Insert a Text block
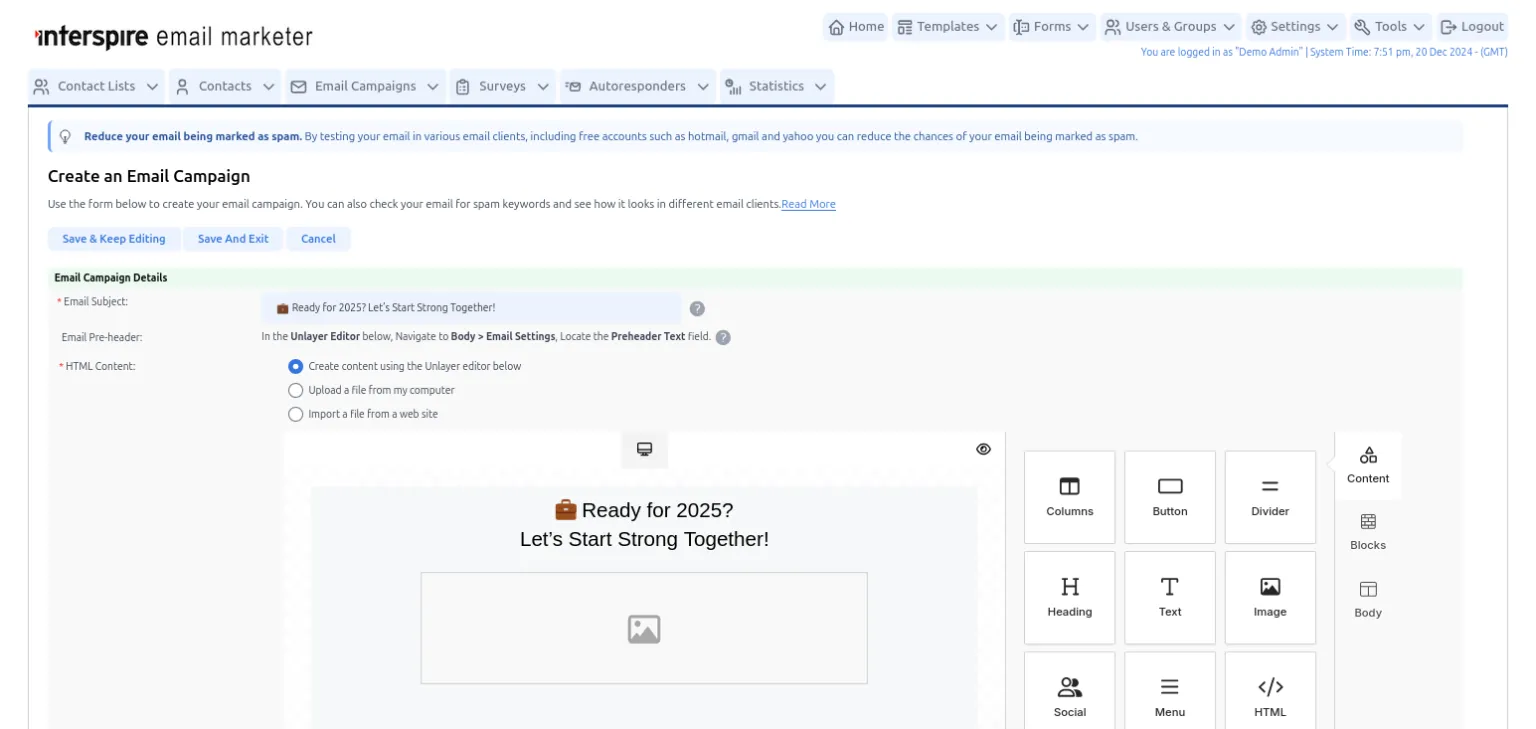This screenshot has width=1536, height=729. (1169, 597)
